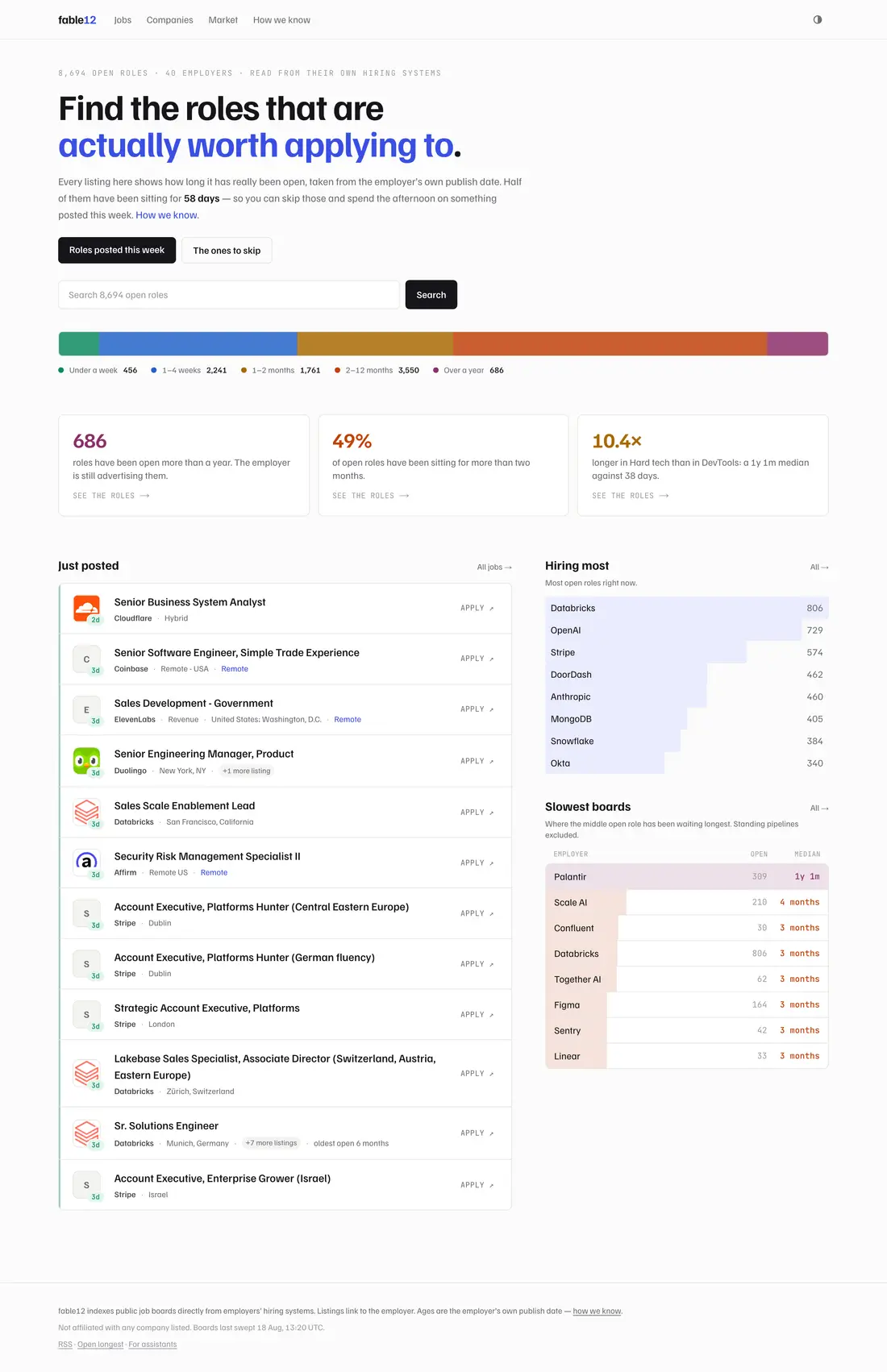Screen dimensions: 887x1372
Task: Open the Scale AI row in Slowest boards
Action: [687, 903]
